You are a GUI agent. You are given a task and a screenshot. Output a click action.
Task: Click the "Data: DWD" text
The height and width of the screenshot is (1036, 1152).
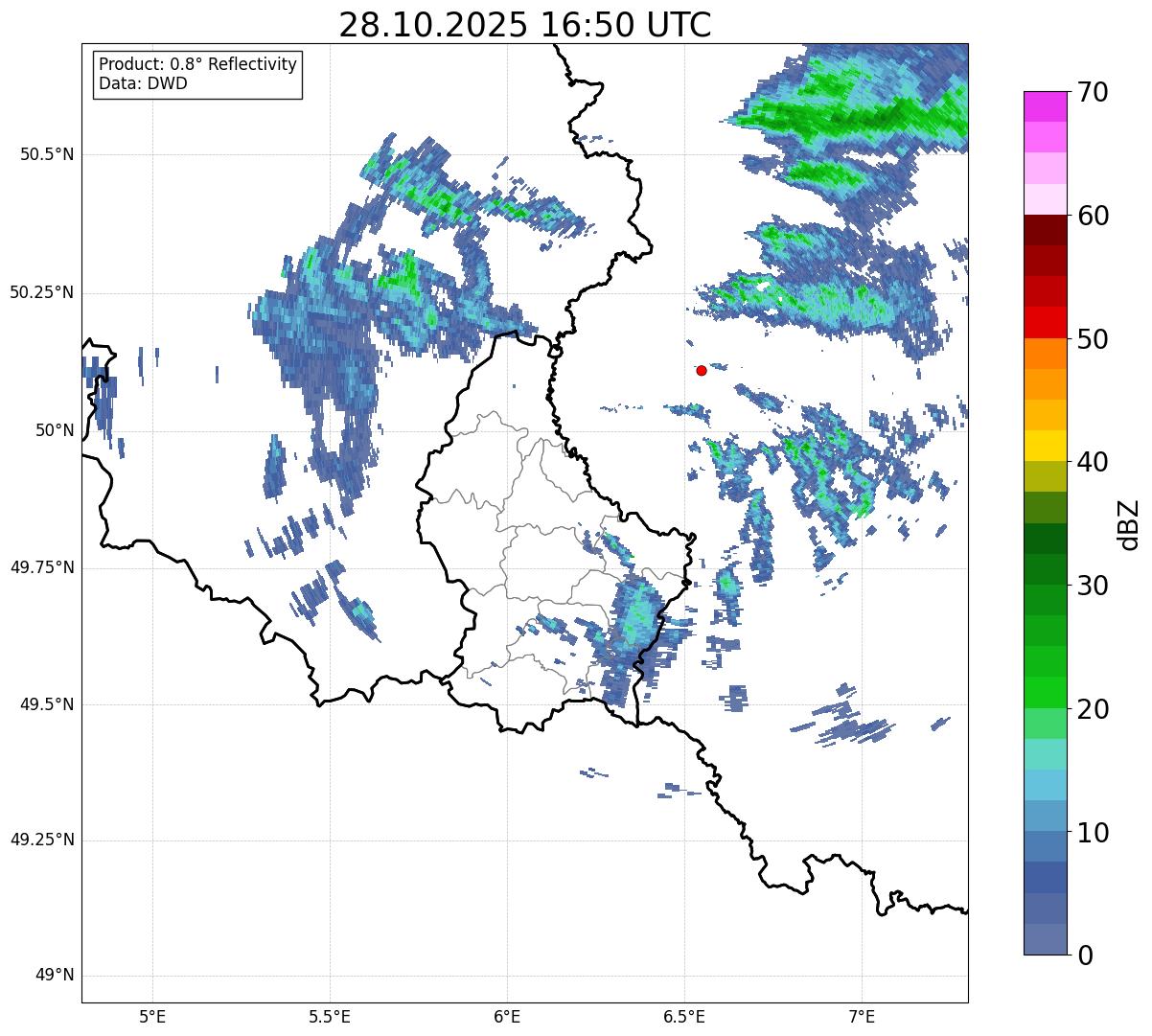point(143,83)
